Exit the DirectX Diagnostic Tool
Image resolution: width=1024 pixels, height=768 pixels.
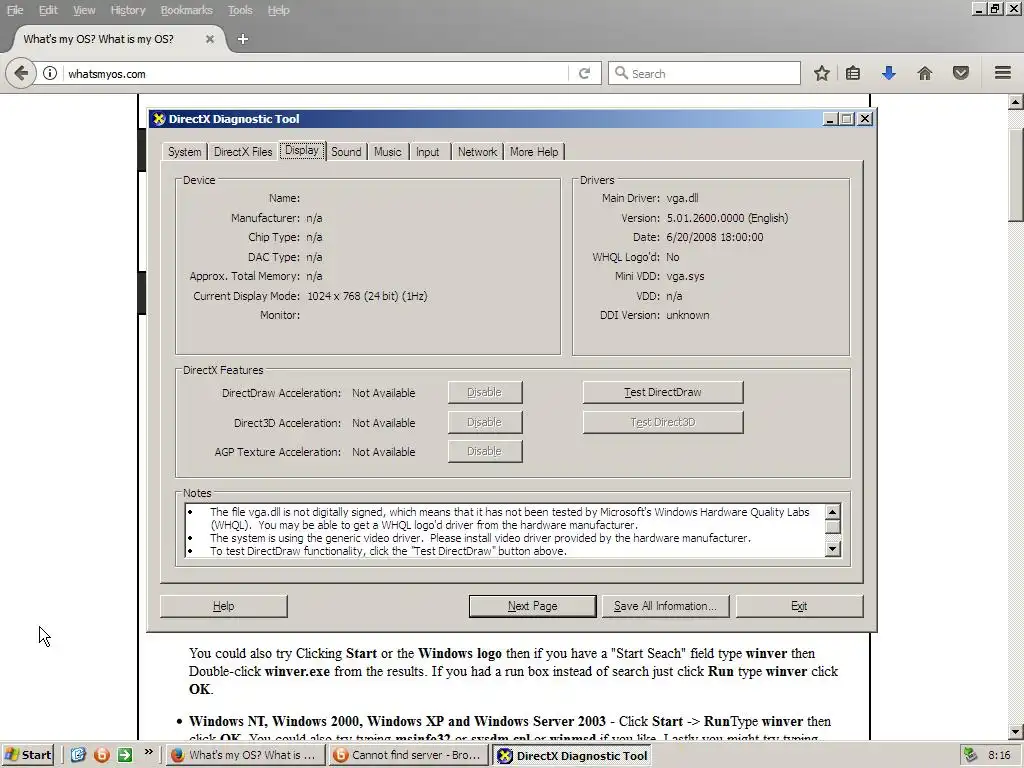799,606
